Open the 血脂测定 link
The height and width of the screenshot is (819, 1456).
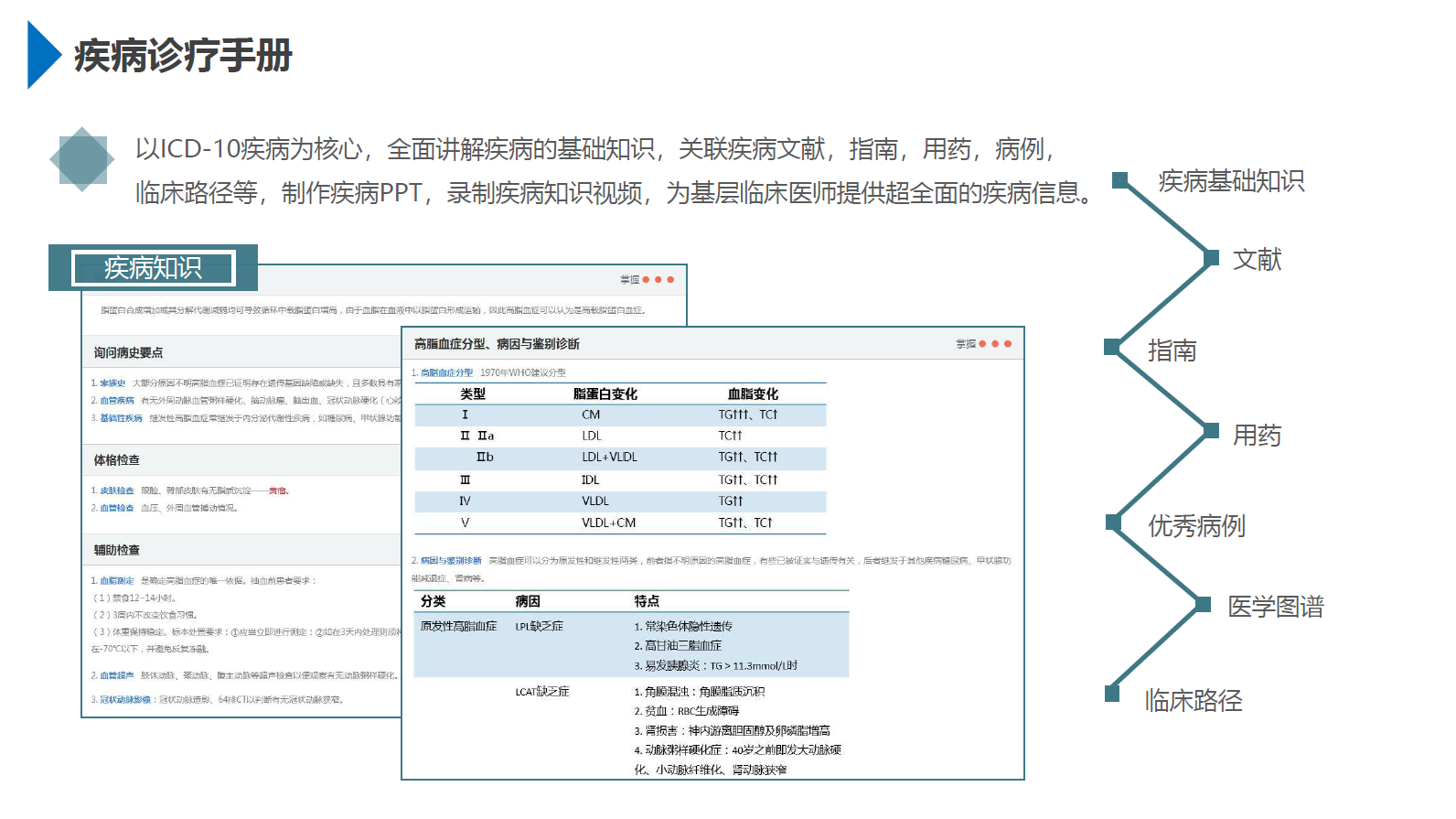coord(116,581)
